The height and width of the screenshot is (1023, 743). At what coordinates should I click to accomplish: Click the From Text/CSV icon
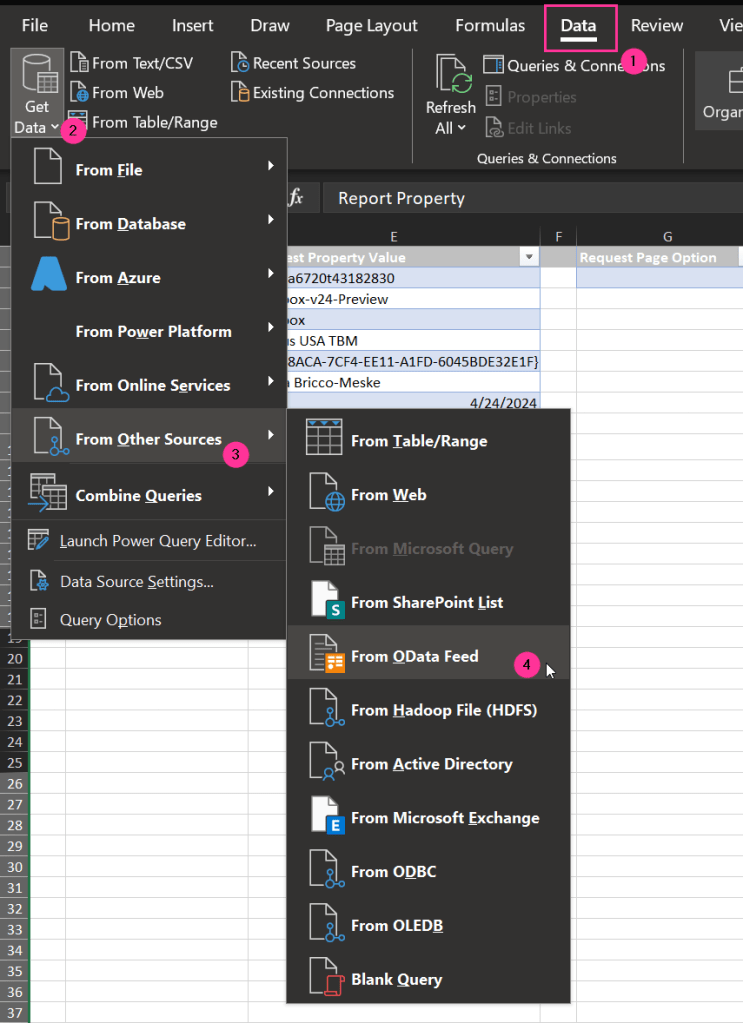click(79, 64)
